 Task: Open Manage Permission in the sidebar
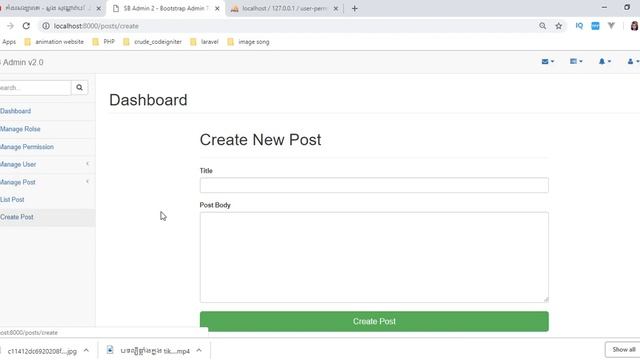coord(27,147)
